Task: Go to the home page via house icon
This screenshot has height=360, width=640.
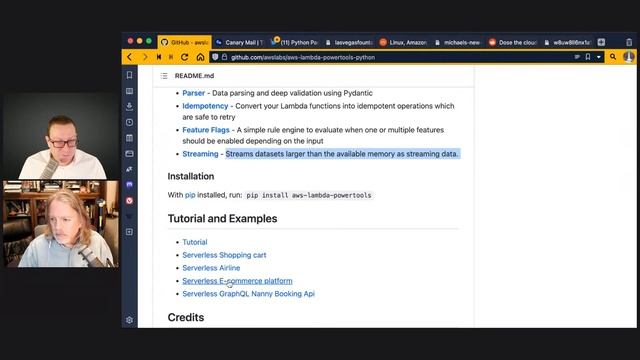Action: point(200,57)
